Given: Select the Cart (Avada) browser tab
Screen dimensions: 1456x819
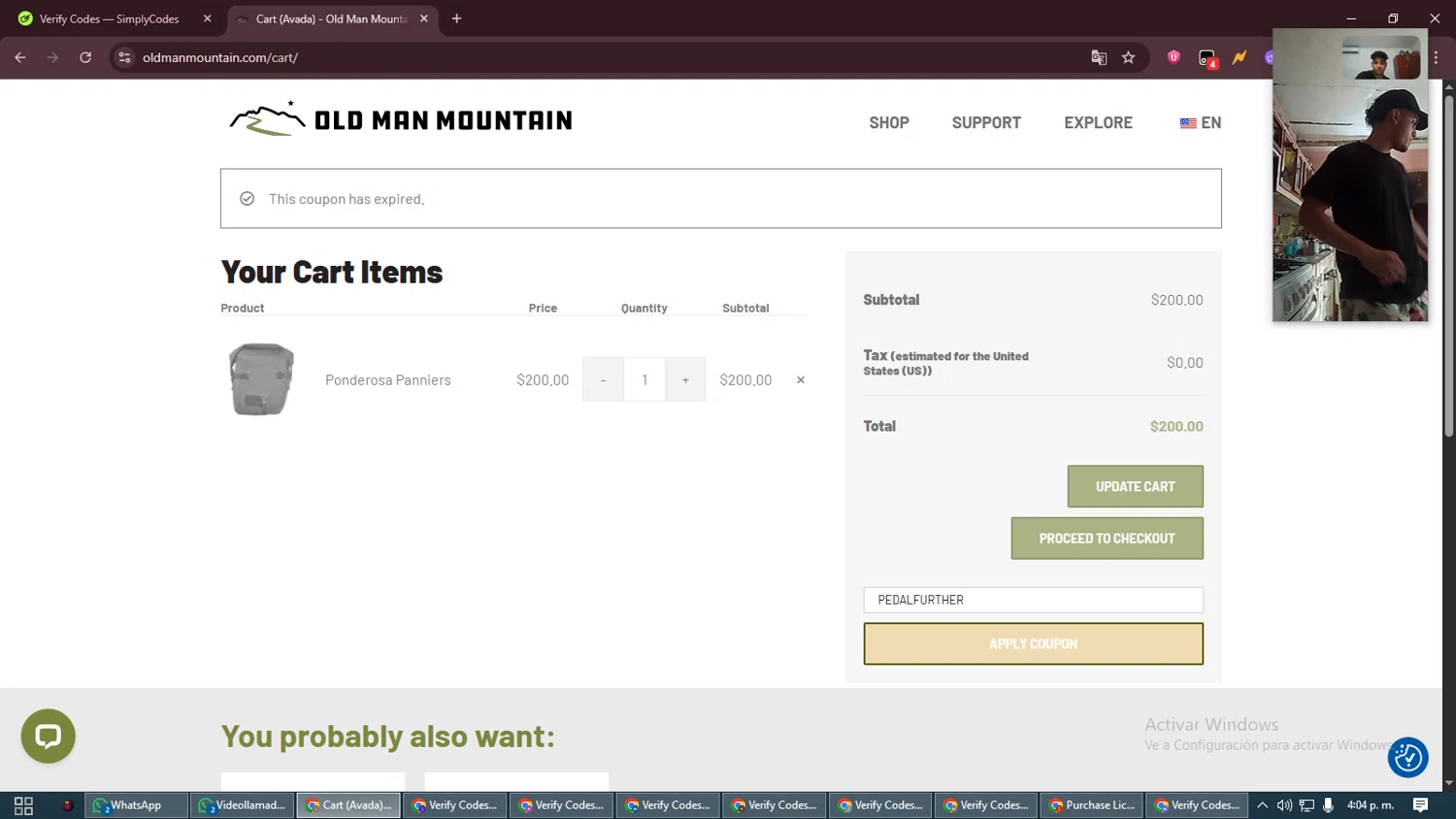Looking at the screenshot, I should 331,18.
